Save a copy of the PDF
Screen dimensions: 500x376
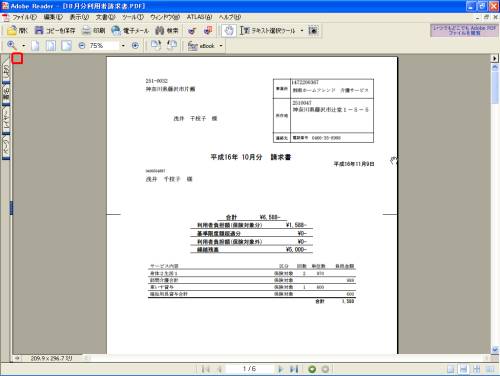point(55,31)
